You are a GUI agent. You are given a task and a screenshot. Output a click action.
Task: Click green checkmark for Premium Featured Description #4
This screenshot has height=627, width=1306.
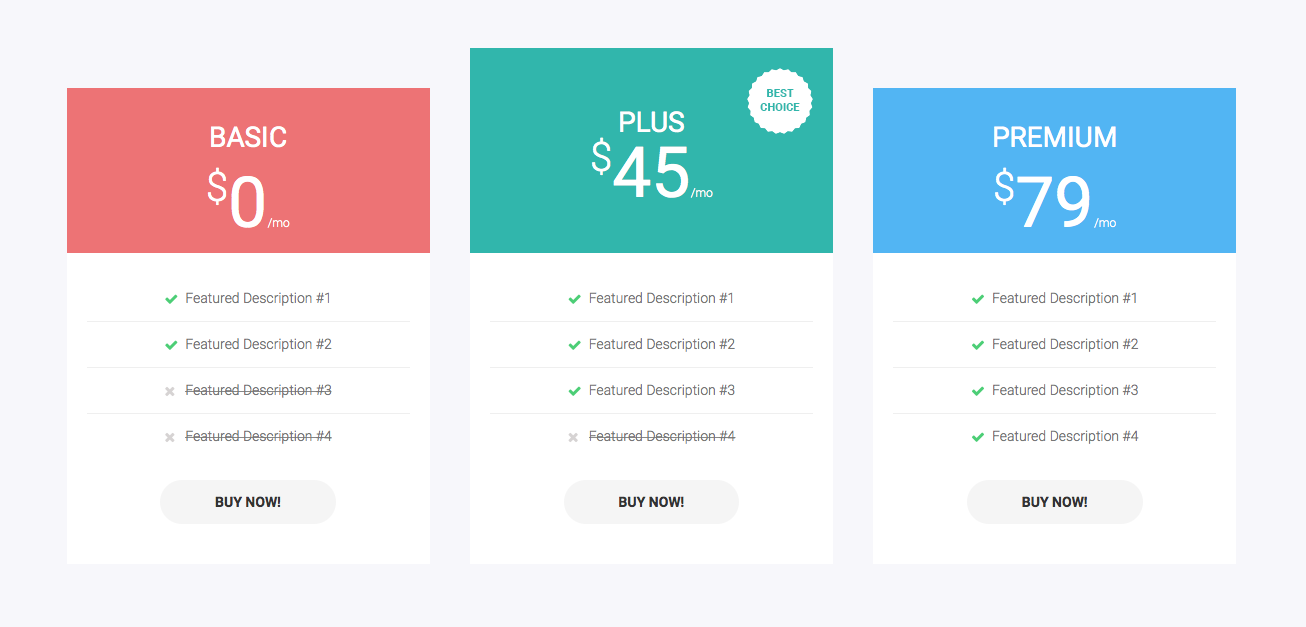[x=977, y=437]
